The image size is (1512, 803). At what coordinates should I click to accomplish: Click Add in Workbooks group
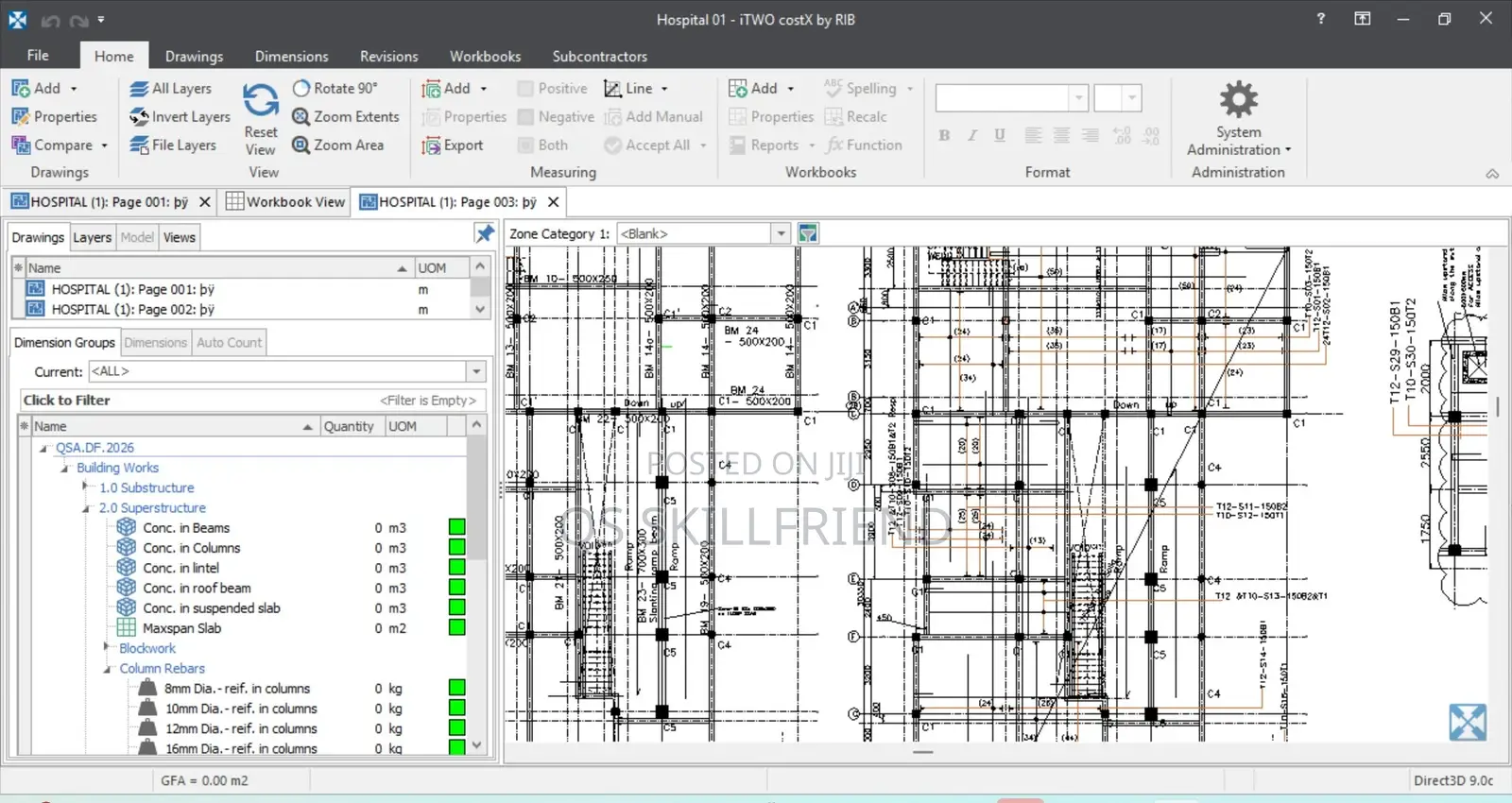click(x=762, y=89)
